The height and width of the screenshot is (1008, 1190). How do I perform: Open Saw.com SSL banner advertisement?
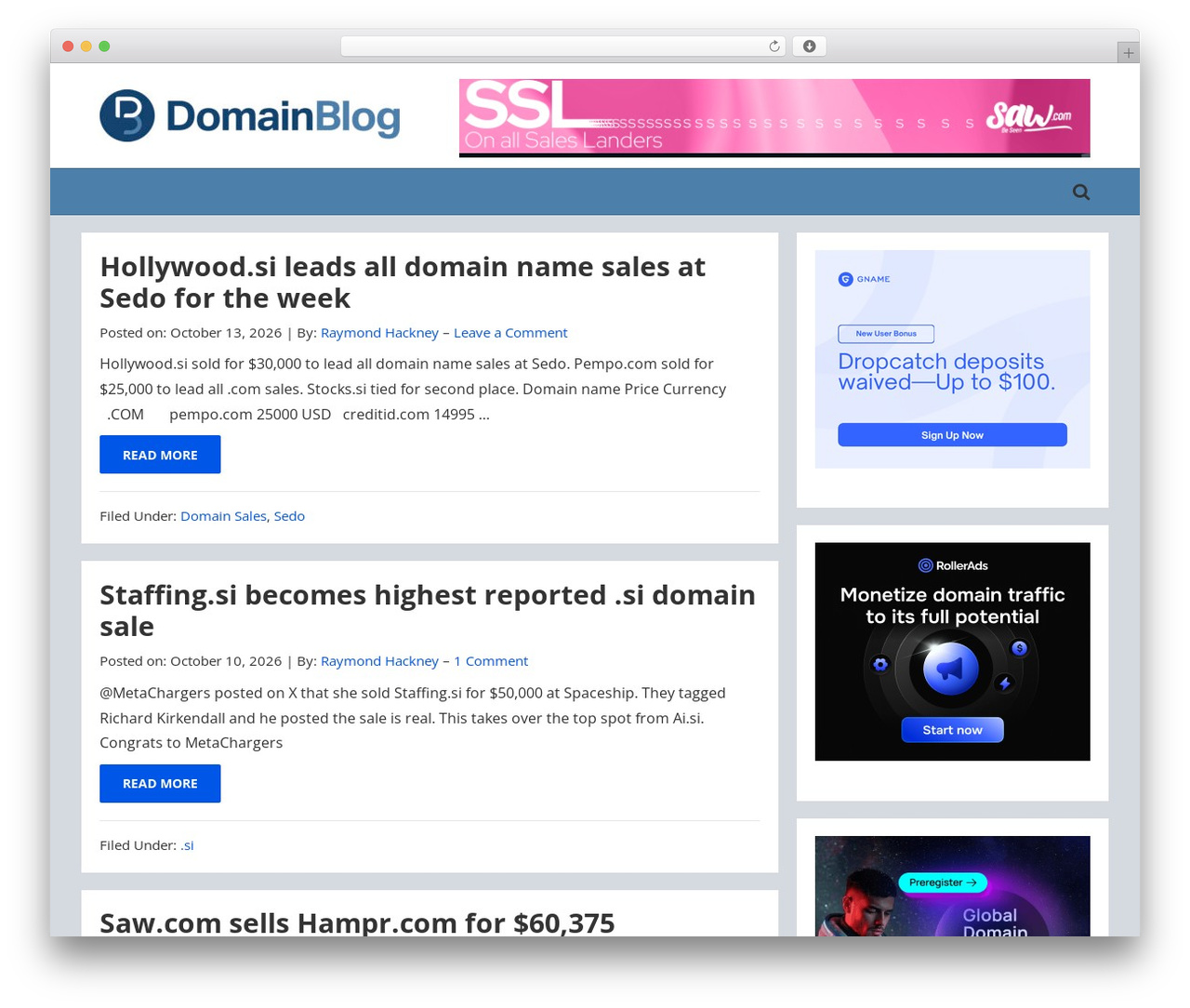774,118
